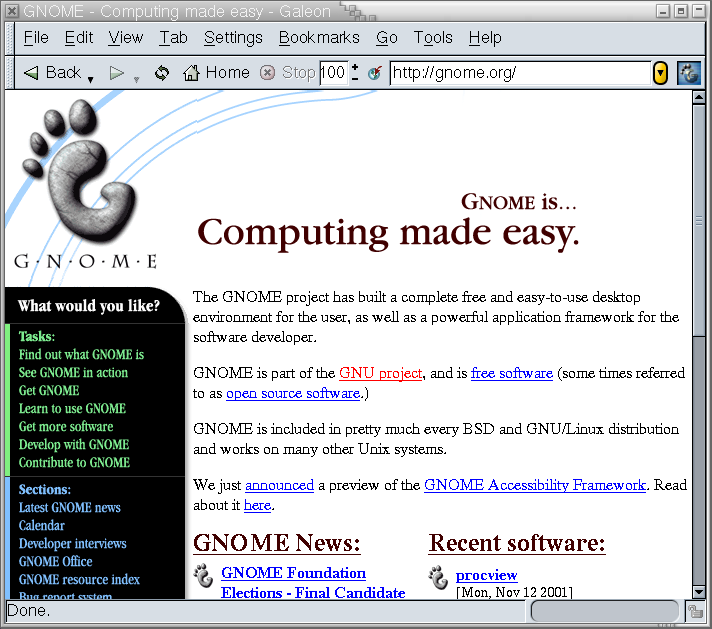Click the foot icon beside GNOME Foundation news
Screen dimensions: 712x629
point(203,576)
